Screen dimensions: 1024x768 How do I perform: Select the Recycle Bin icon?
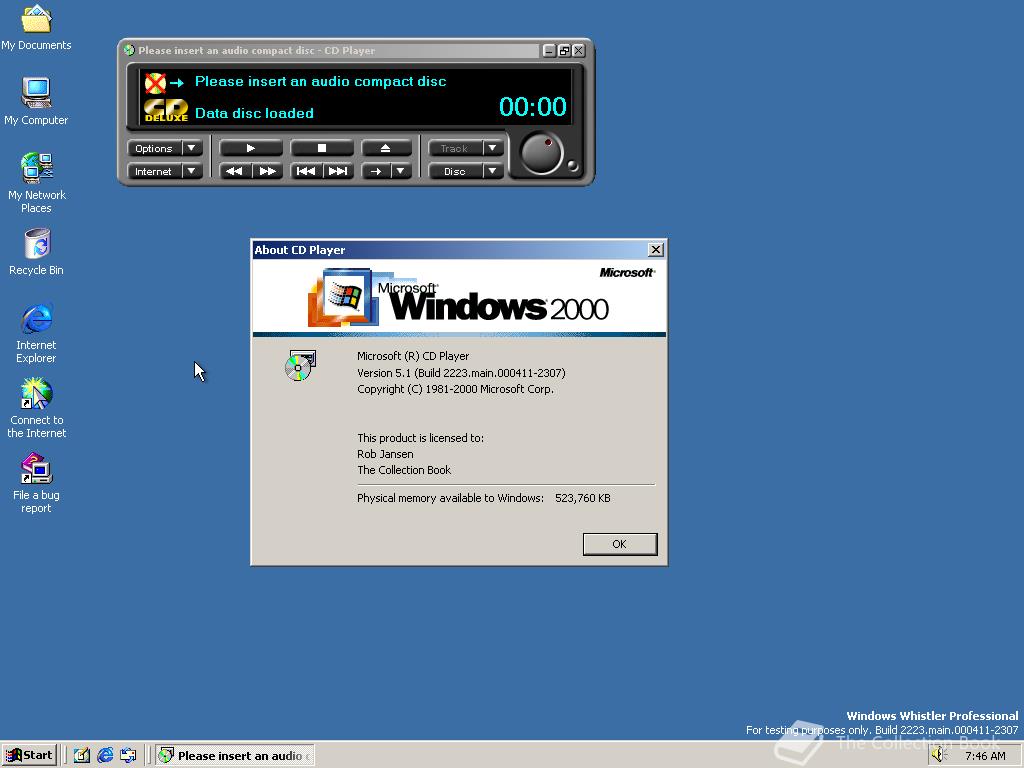37,252
